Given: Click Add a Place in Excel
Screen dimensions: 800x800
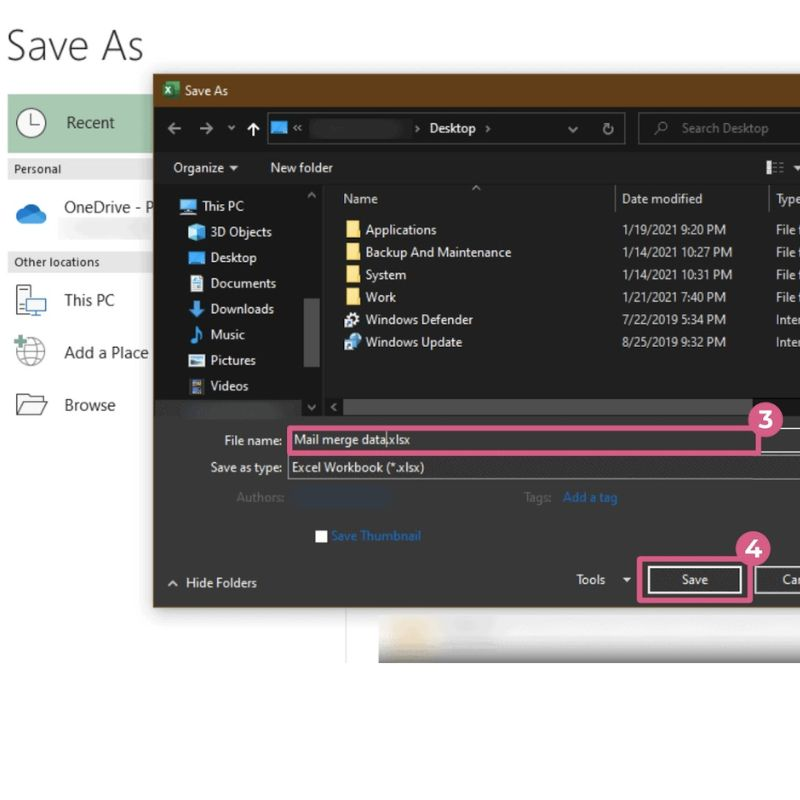Looking at the screenshot, I should [x=82, y=352].
